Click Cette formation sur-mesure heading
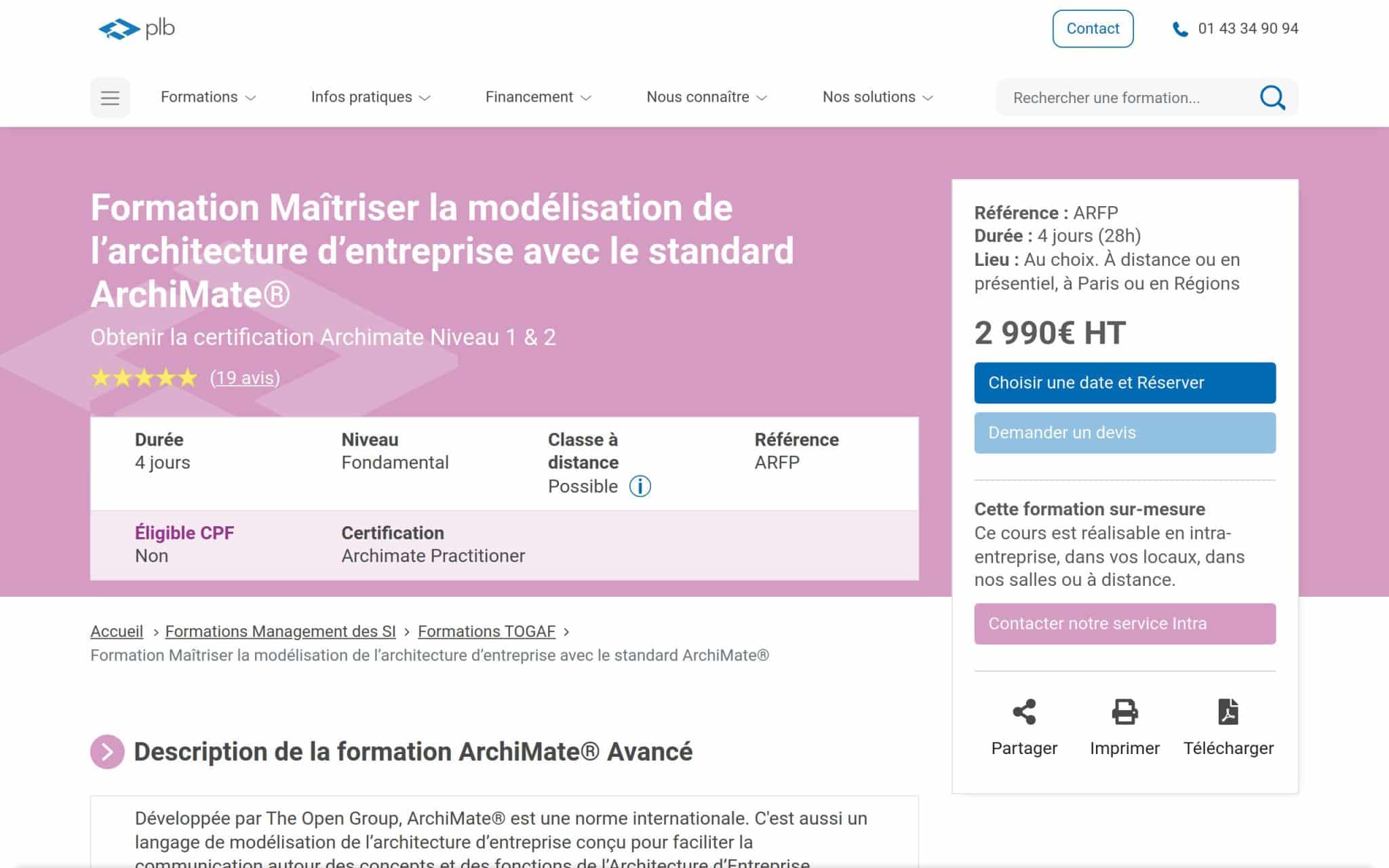Viewport: 1389px width, 868px height. coord(1089,509)
